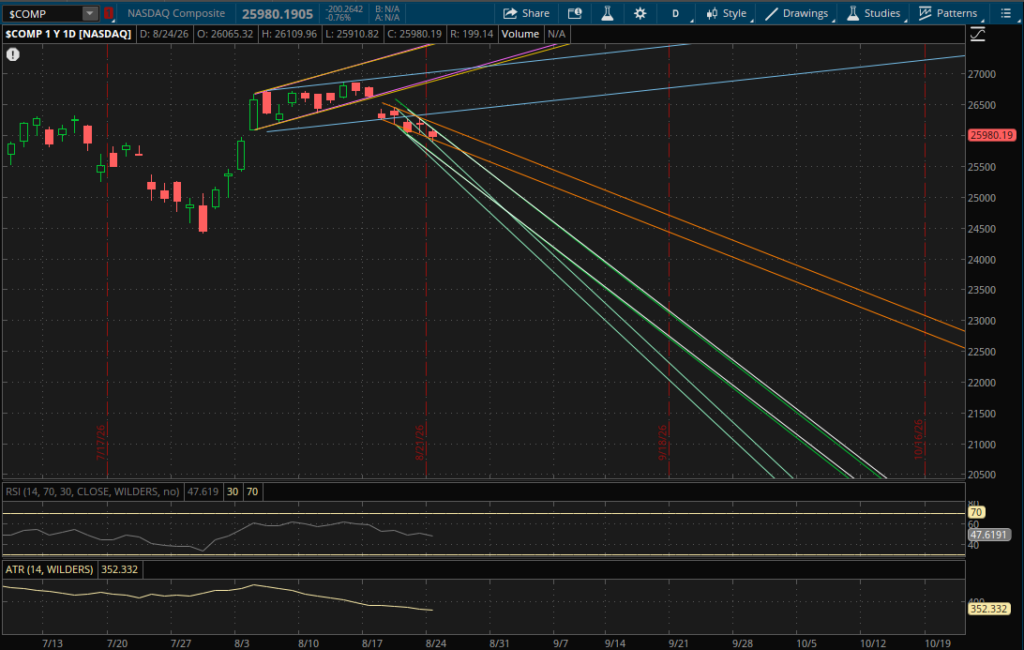This screenshot has height=650, width=1024.
Task: Click the Volume label in chart header
Action: (x=520, y=34)
